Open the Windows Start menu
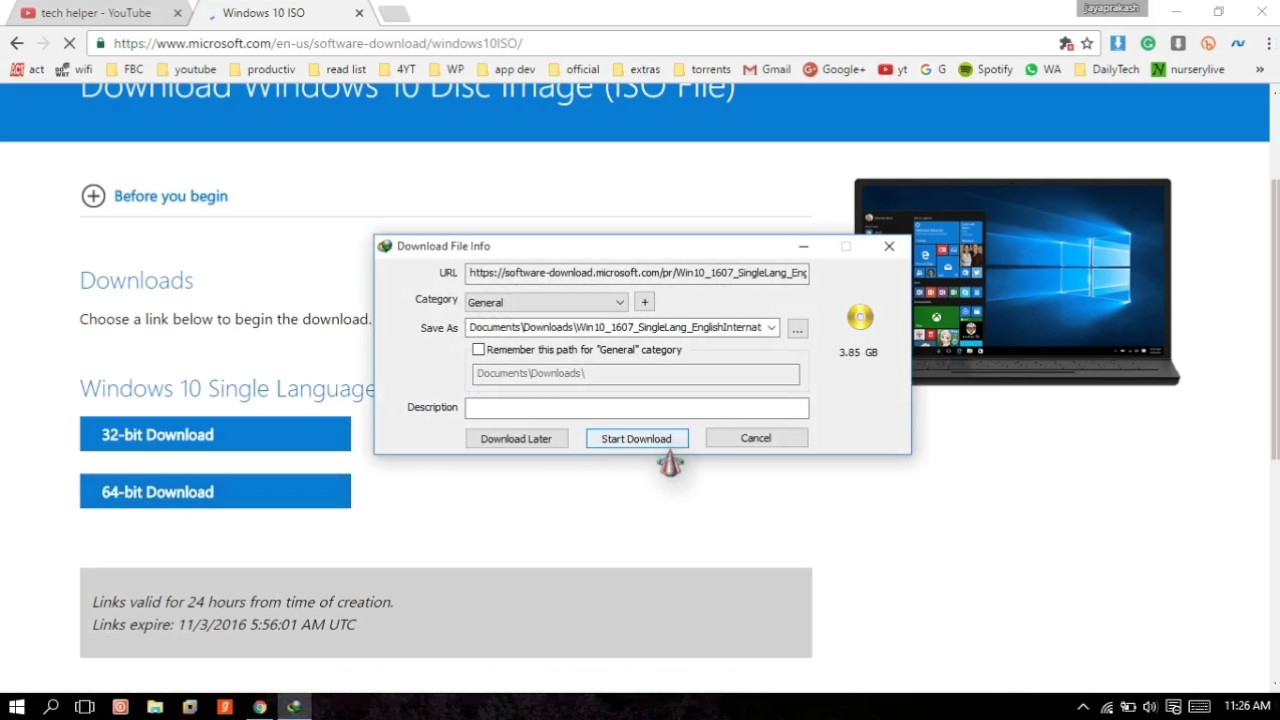 (17, 706)
